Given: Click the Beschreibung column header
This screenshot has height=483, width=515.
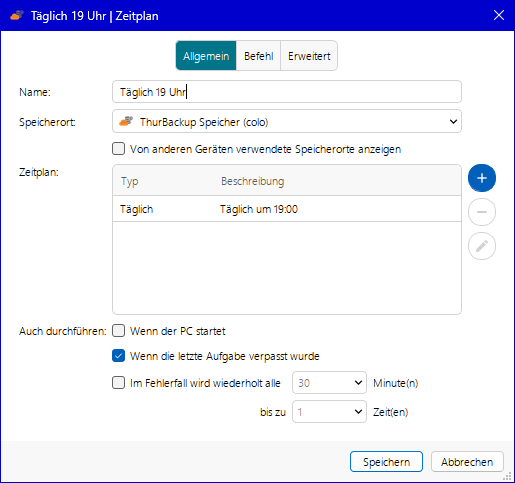Looking at the screenshot, I should point(253,181).
